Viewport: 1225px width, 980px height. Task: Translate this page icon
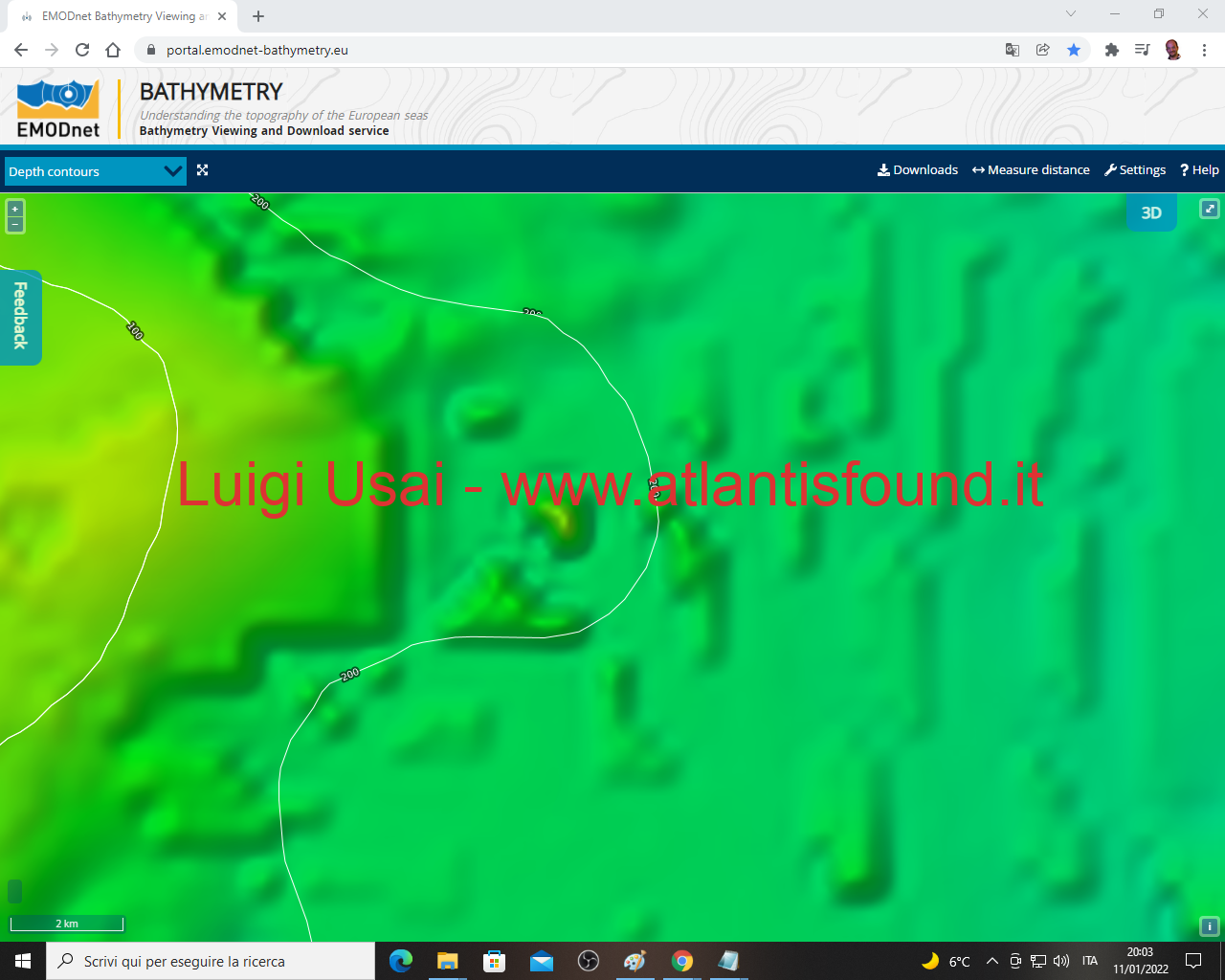pyautogui.click(x=1013, y=50)
